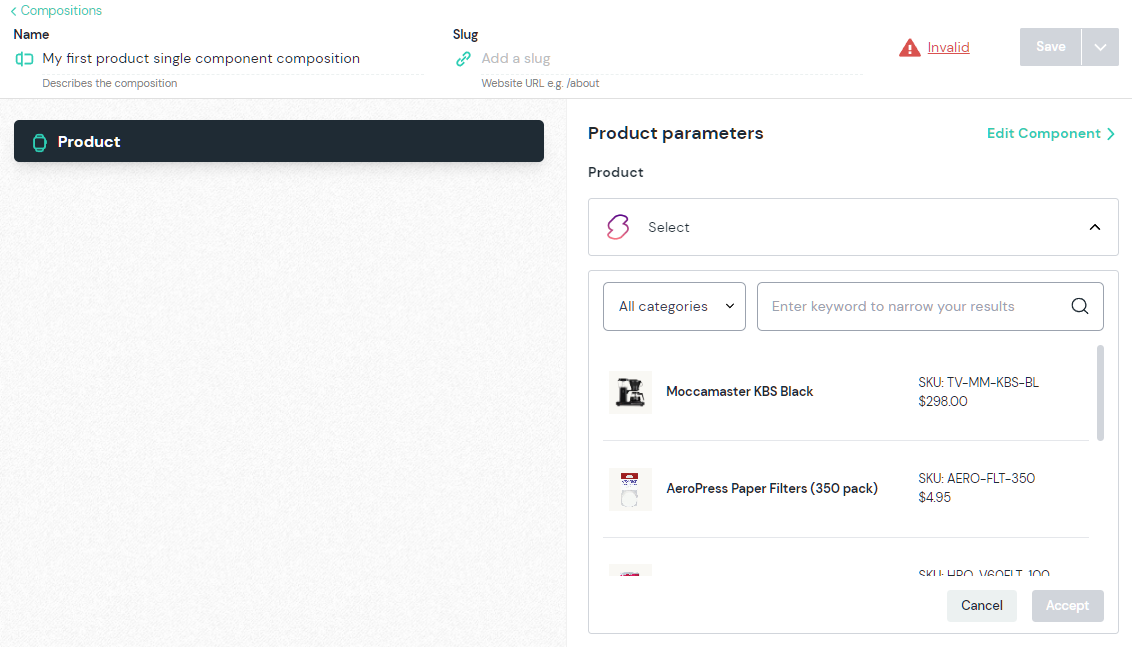Click the Product component watch icon
1132x647 pixels.
point(40,142)
